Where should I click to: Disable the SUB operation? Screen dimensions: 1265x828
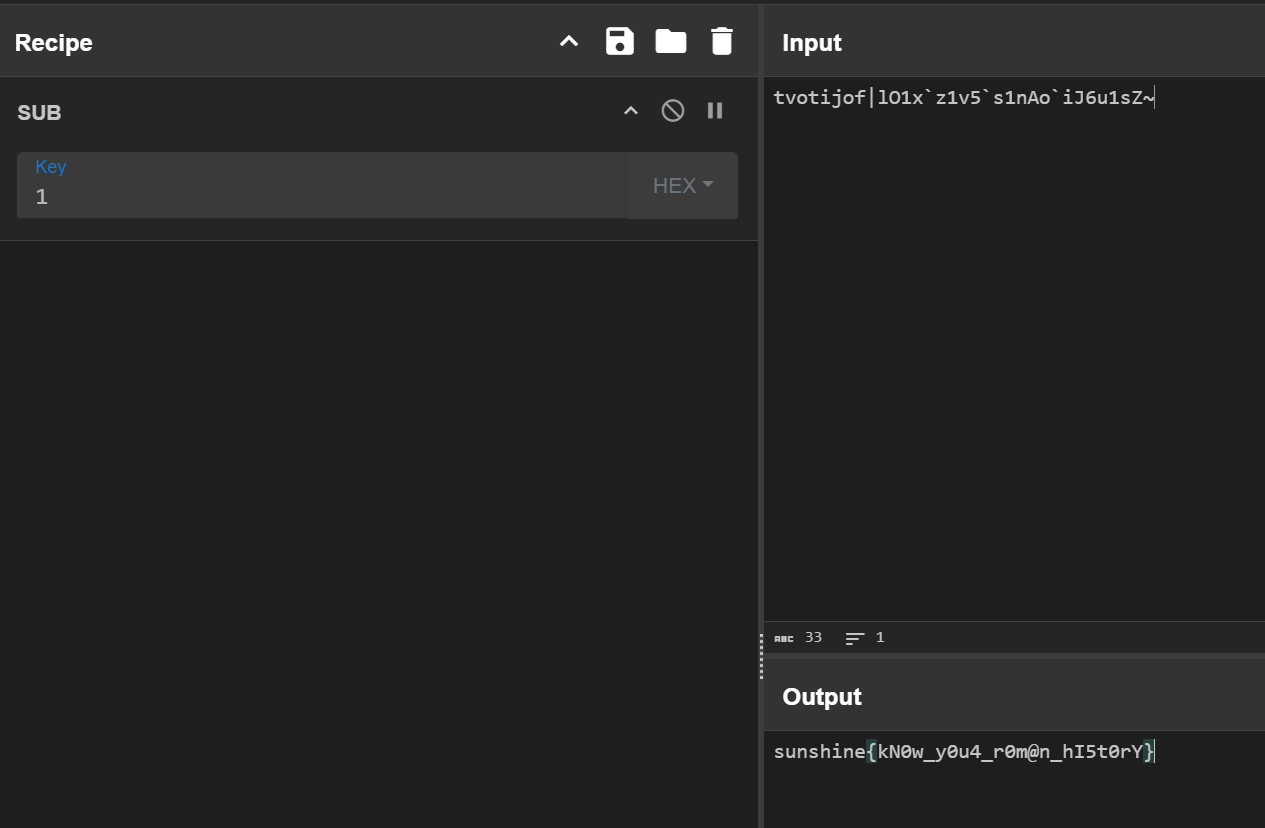673,111
